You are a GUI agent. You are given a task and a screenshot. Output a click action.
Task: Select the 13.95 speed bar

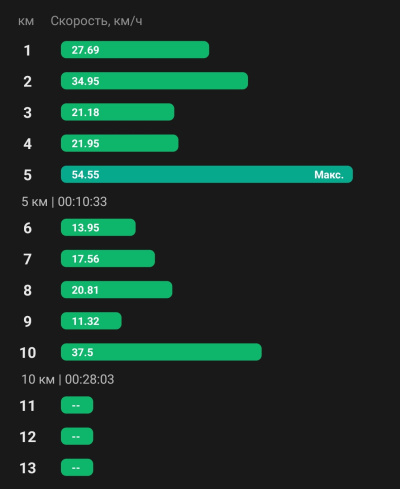coord(98,227)
